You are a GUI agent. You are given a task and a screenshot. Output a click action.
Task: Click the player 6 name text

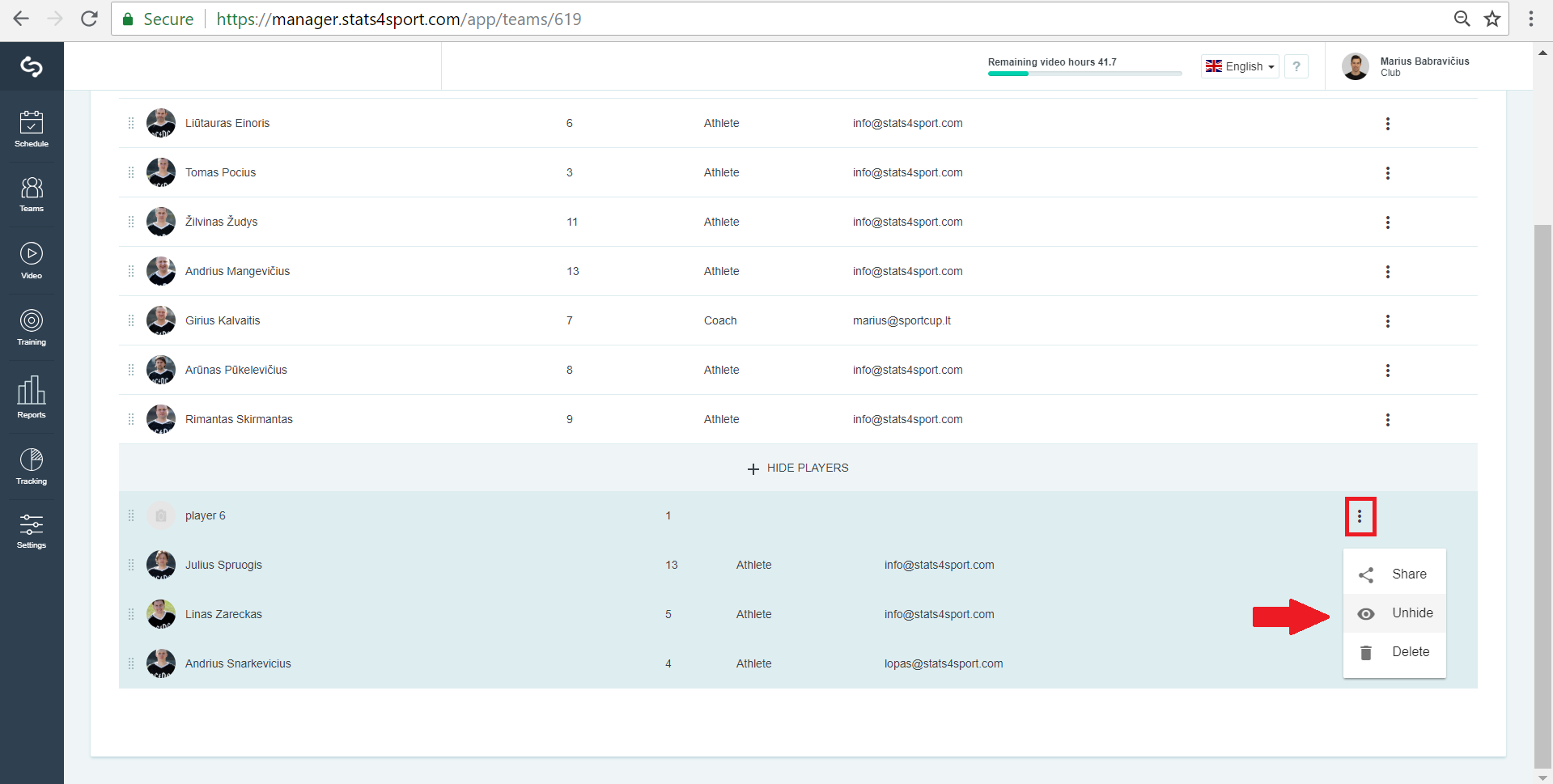coord(206,515)
